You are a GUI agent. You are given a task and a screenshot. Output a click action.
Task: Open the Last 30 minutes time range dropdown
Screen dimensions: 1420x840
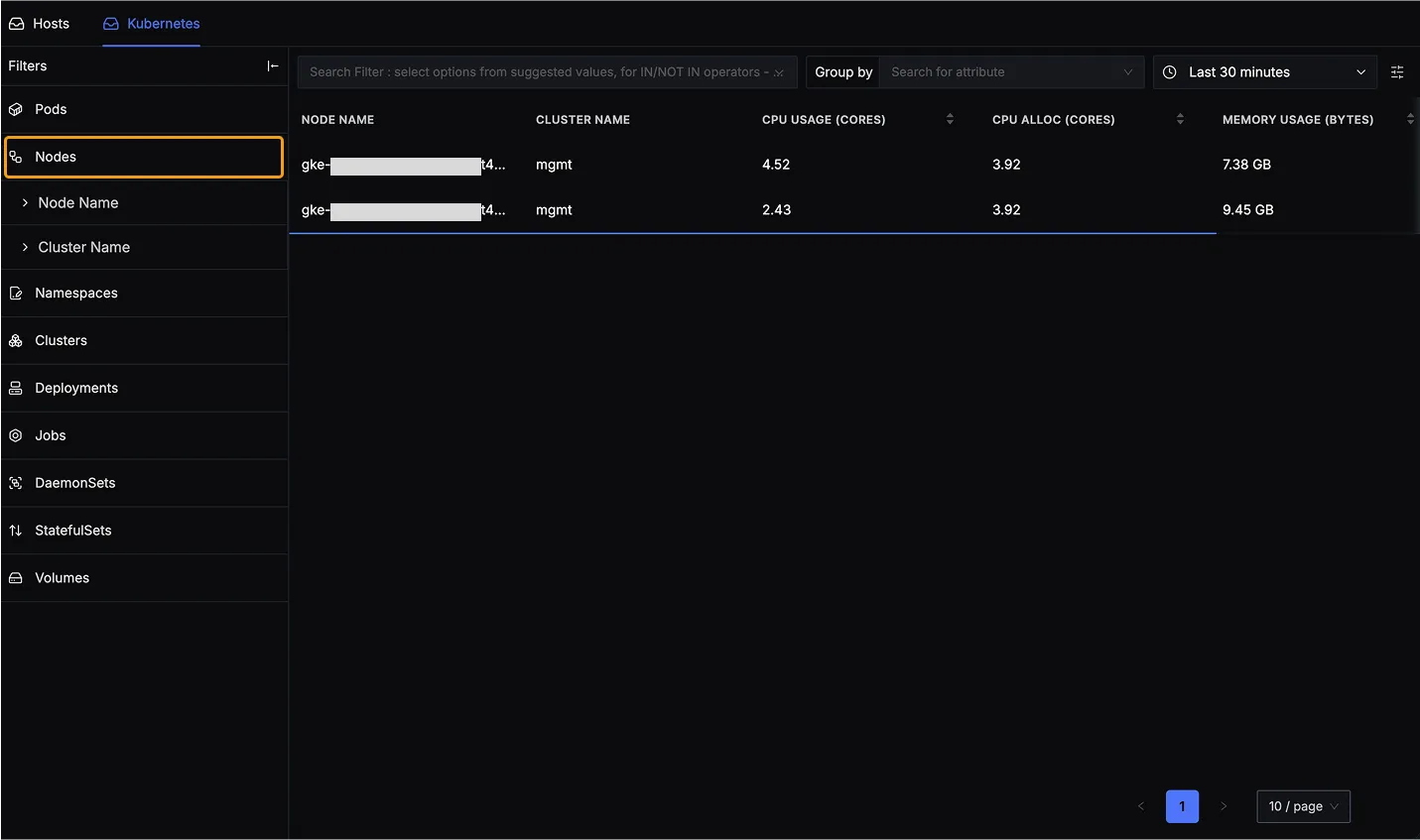click(x=1264, y=71)
